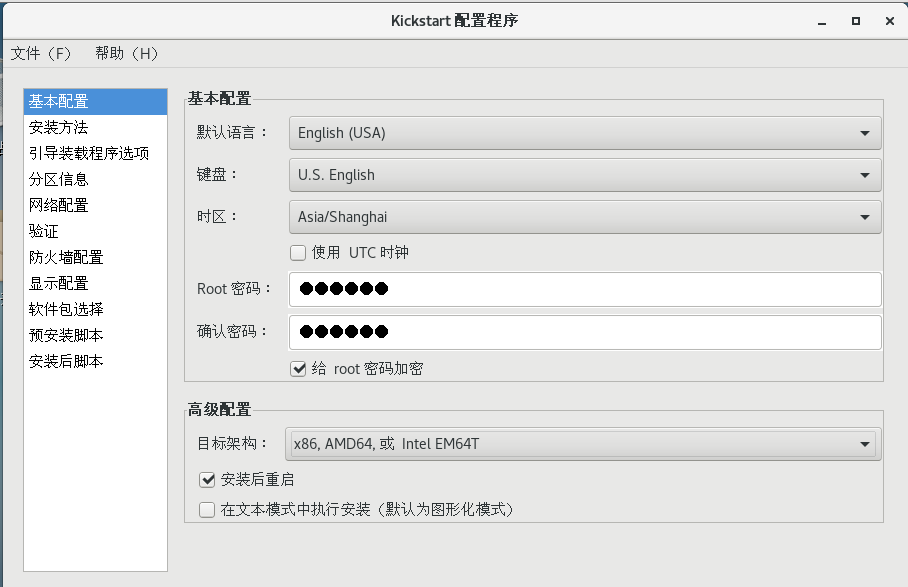Open 网络配置 section
908x587 pixels.
tap(96, 206)
